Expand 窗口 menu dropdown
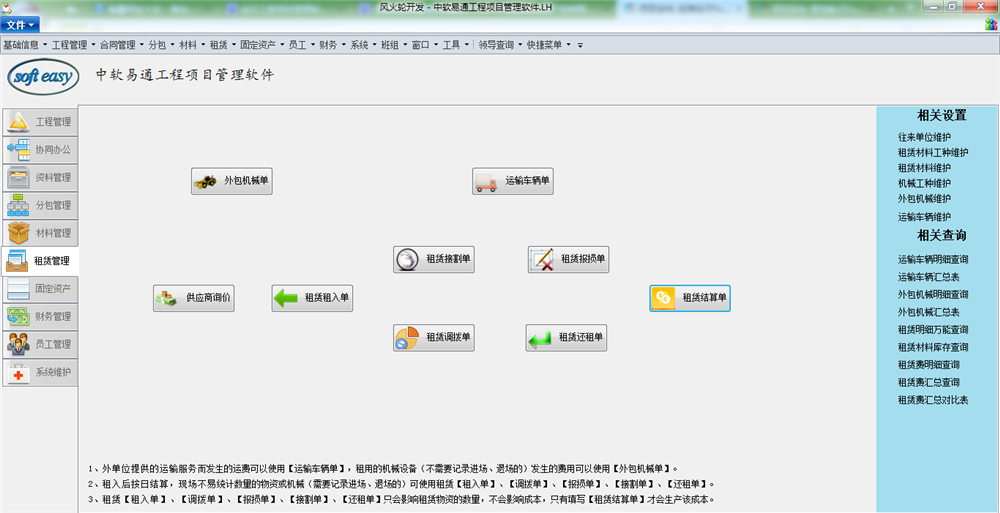 tap(425, 45)
